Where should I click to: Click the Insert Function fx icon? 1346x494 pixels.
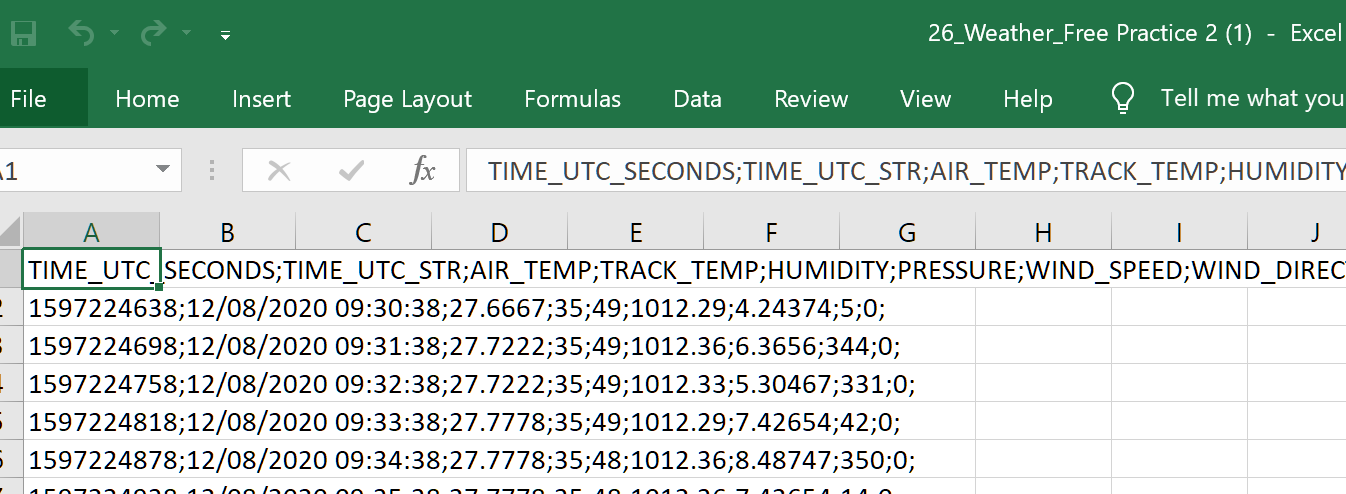423,171
